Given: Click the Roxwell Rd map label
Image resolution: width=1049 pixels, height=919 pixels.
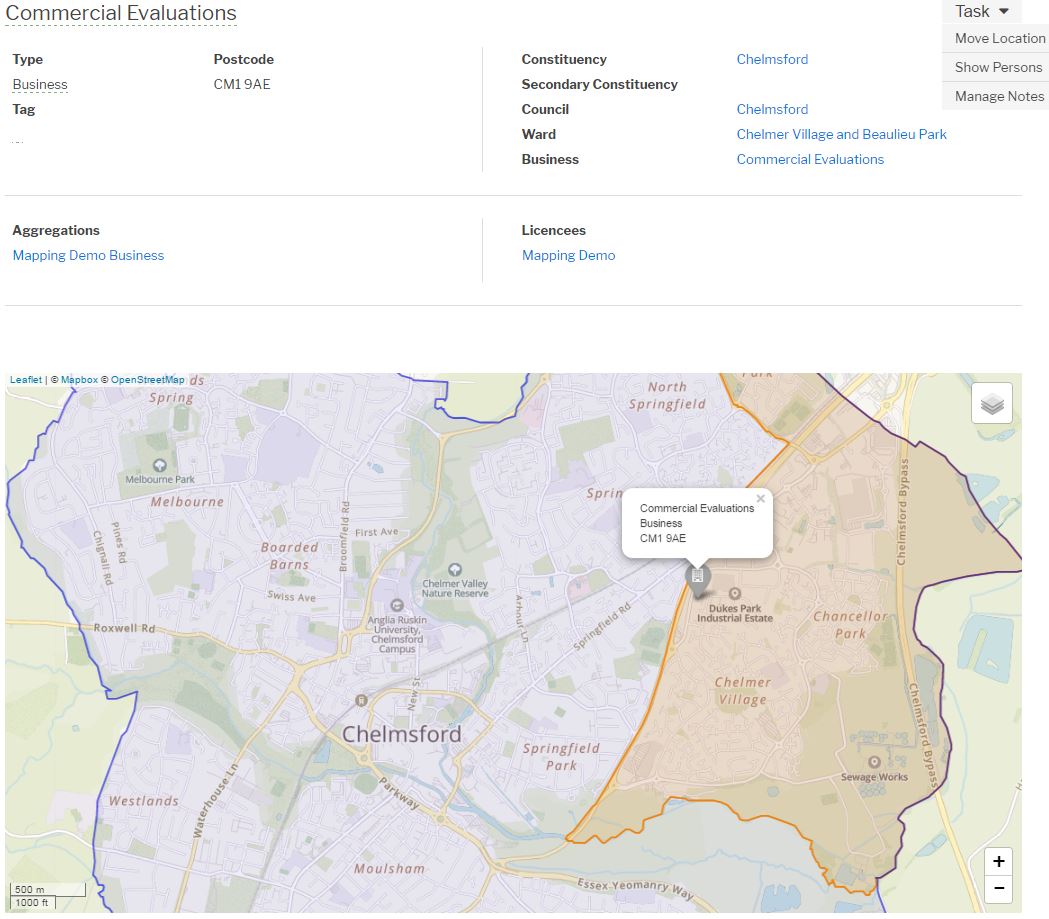Looking at the screenshot, I should (x=124, y=628).
